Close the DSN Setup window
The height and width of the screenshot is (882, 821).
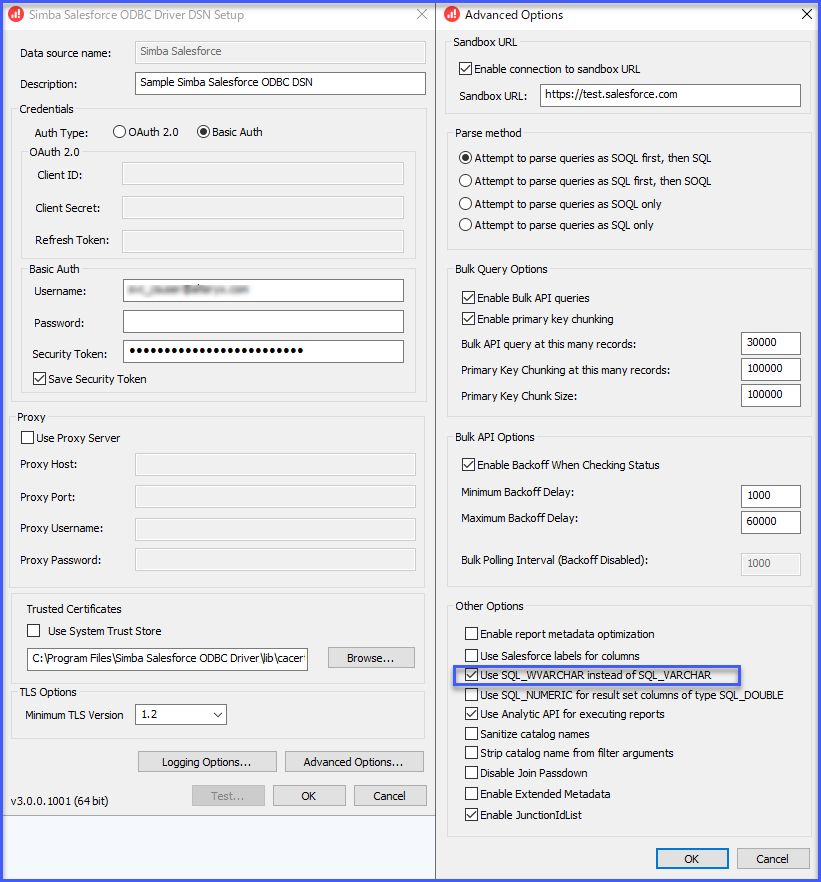[x=422, y=15]
